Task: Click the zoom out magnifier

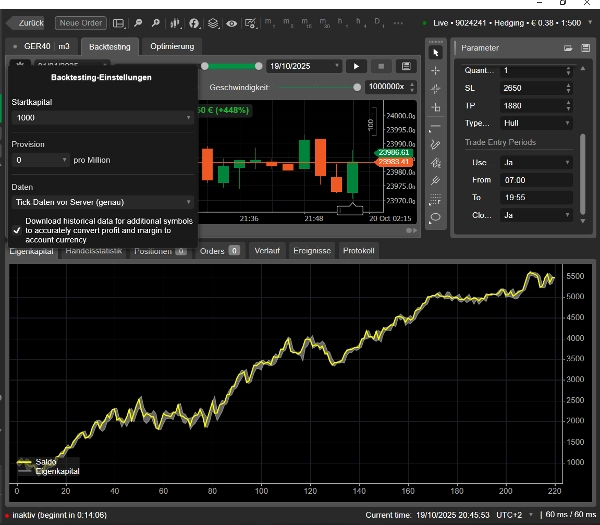Action: [138, 23]
